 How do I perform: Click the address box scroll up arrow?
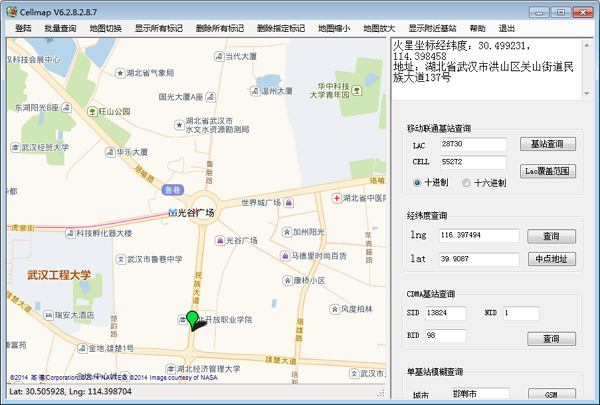(x=587, y=45)
